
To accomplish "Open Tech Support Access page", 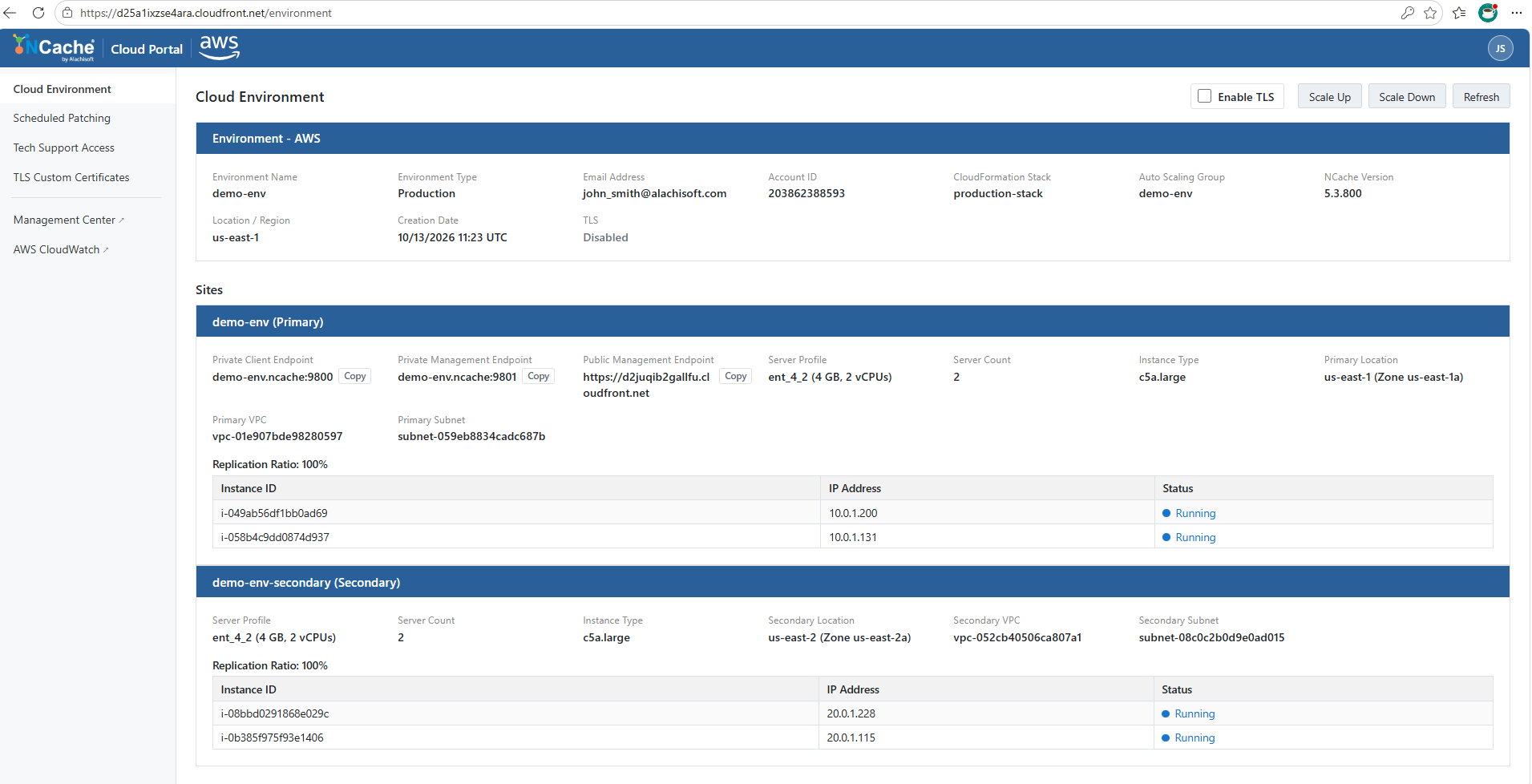I will 63,148.
